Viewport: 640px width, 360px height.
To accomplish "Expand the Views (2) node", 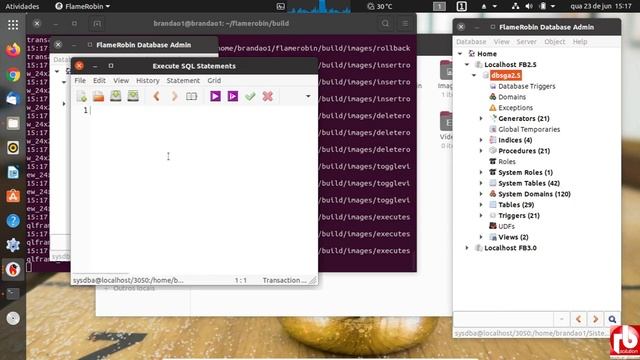I will (481, 237).
